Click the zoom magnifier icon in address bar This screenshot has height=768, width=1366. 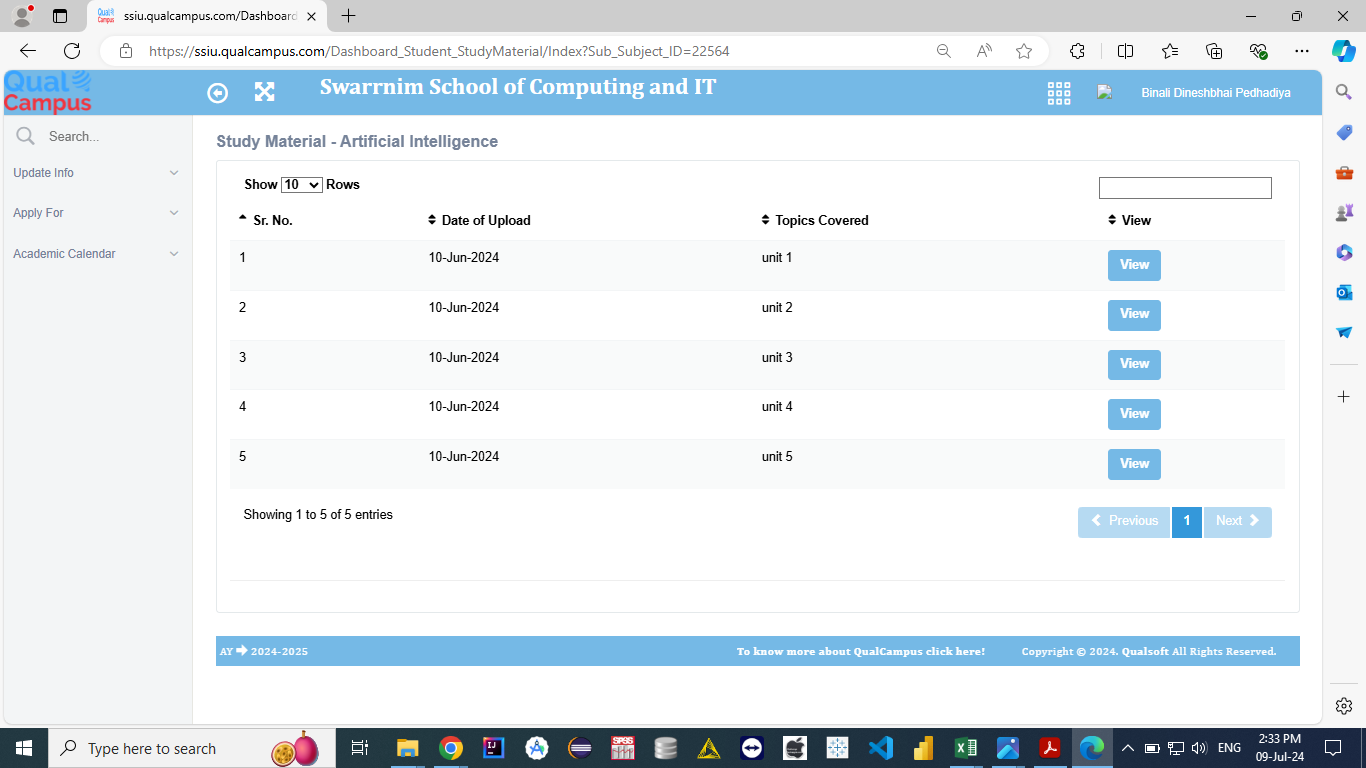coord(943,51)
